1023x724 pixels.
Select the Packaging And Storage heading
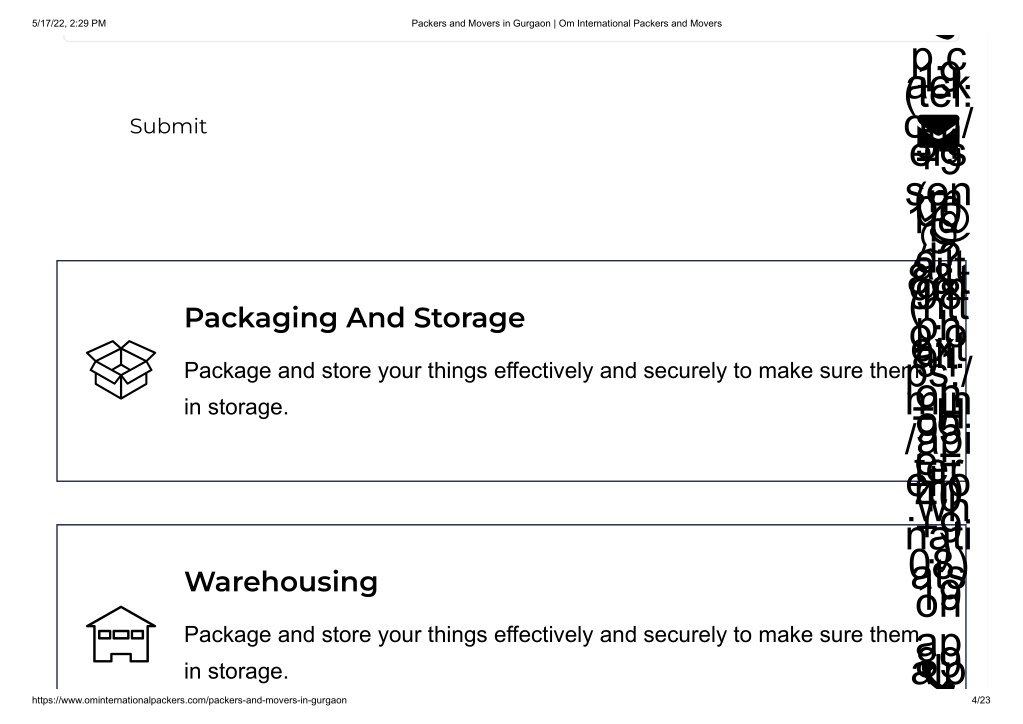[x=354, y=318]
